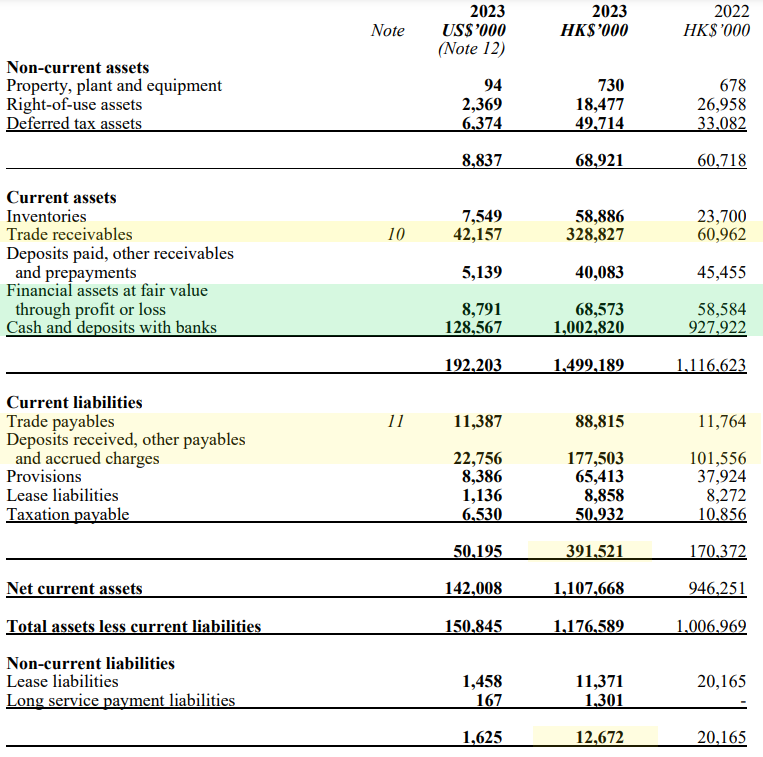Image resolution: width=763 pixels, height=757 pixels.
Task: Select the value 49,714
Action: (x=600, y=124)
